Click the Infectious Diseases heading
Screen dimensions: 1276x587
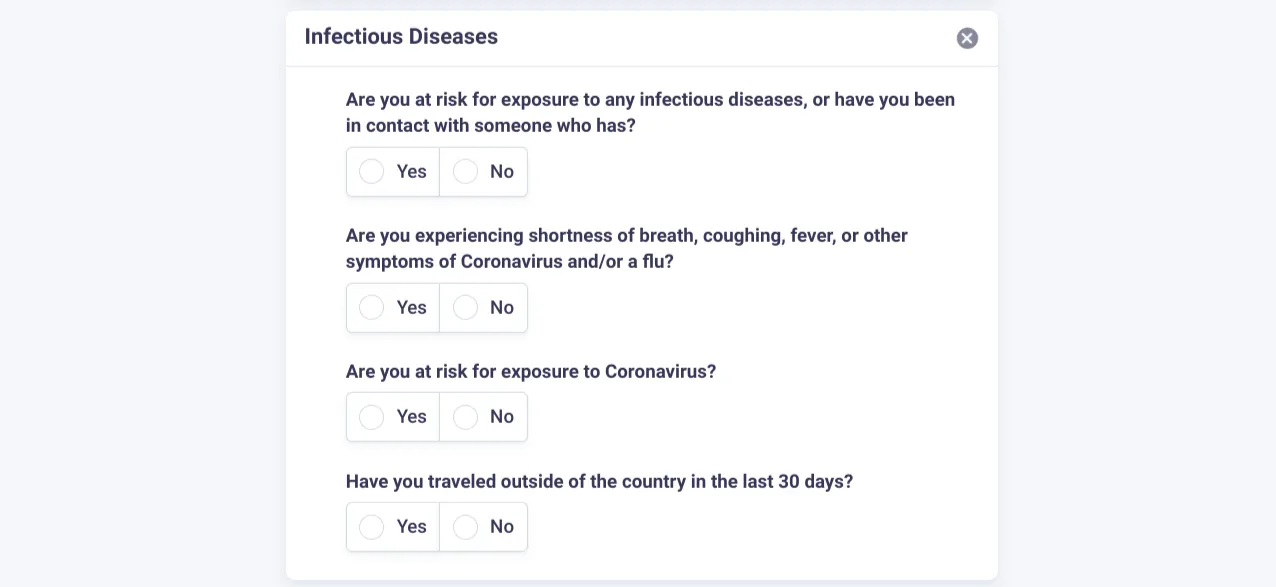point(401,36)
